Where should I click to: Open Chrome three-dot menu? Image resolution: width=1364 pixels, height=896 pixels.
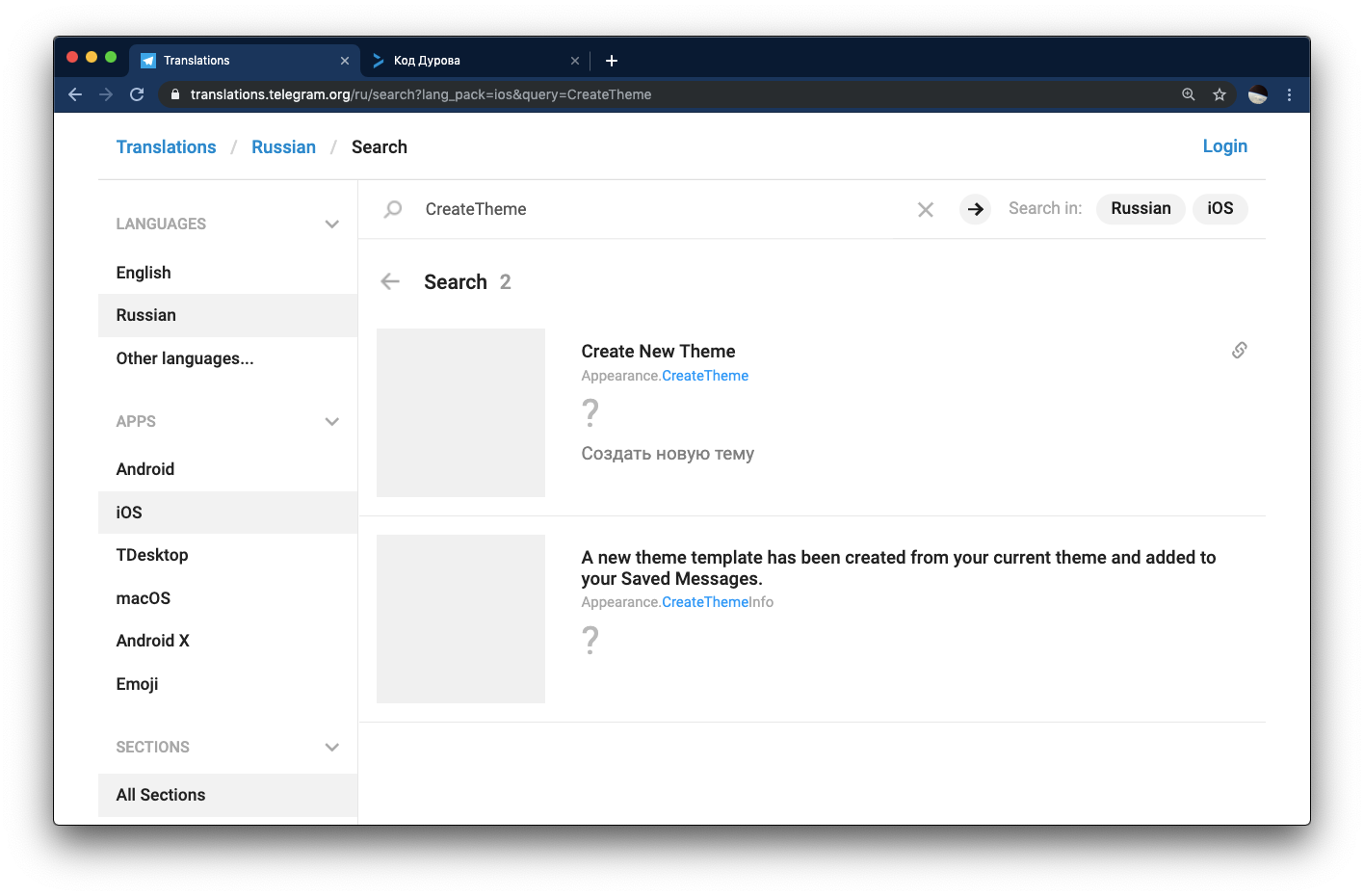pos(1289,94)
